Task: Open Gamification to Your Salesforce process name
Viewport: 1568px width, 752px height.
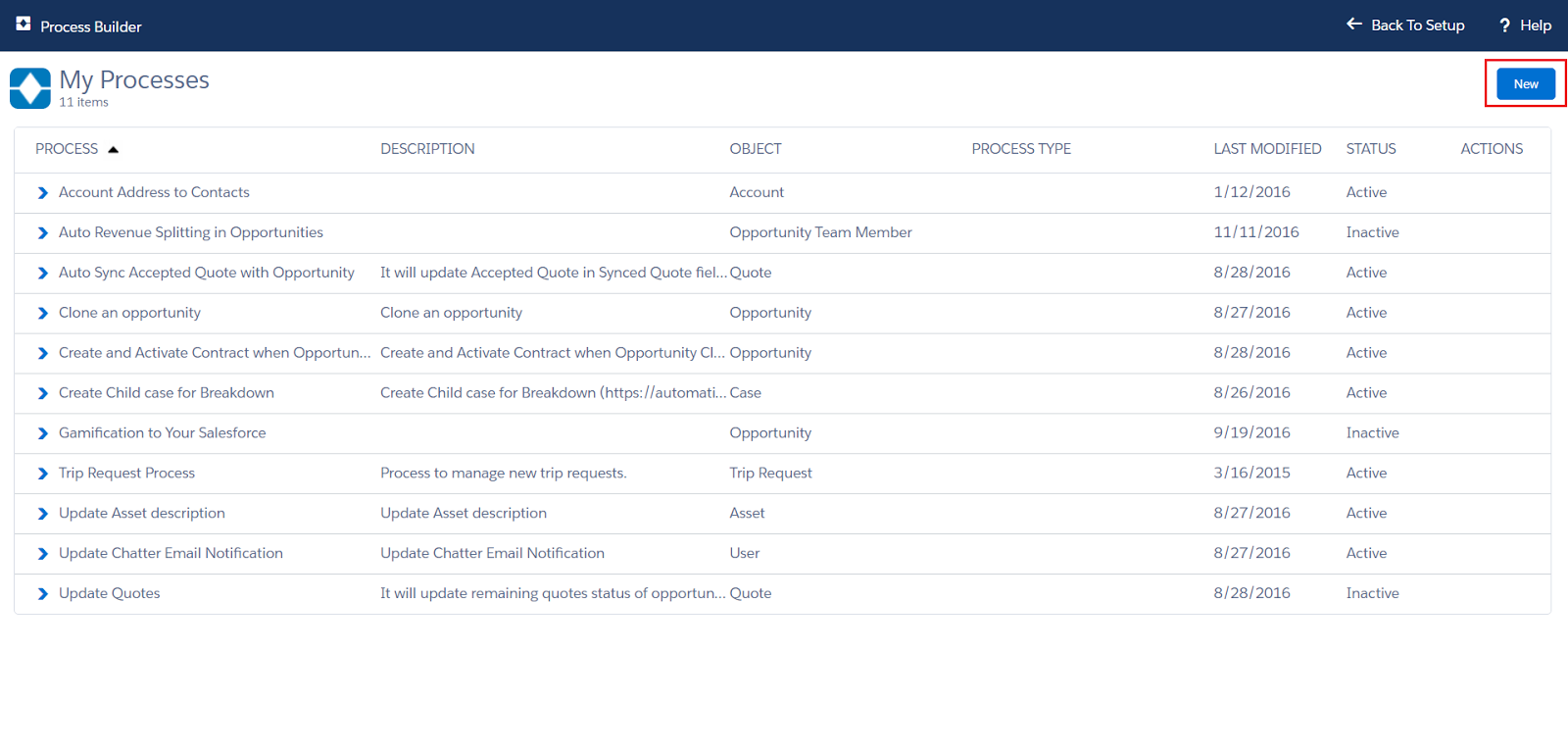Action: coord(163,433)
